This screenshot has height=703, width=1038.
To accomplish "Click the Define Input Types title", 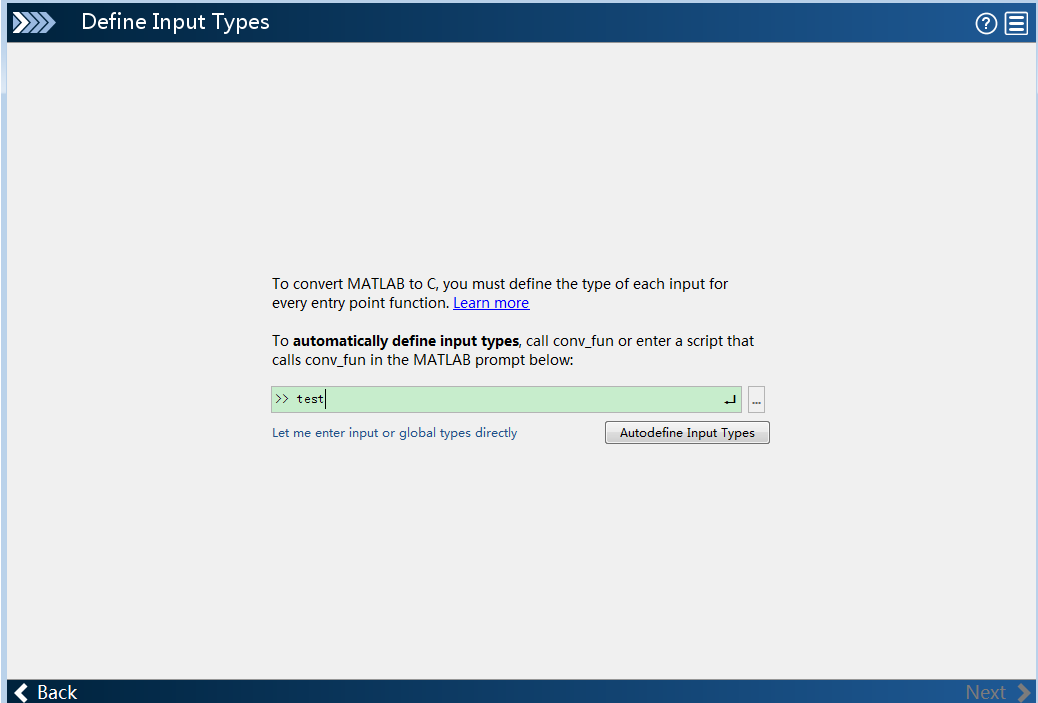I will click(x=175, y=22).
